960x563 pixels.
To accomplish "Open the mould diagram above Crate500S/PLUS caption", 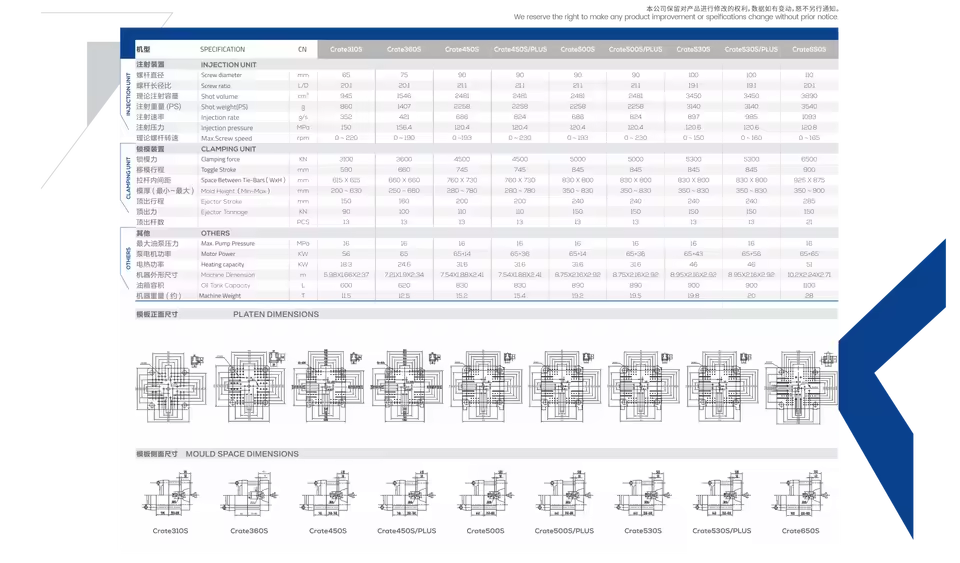I will pos(564,493).
